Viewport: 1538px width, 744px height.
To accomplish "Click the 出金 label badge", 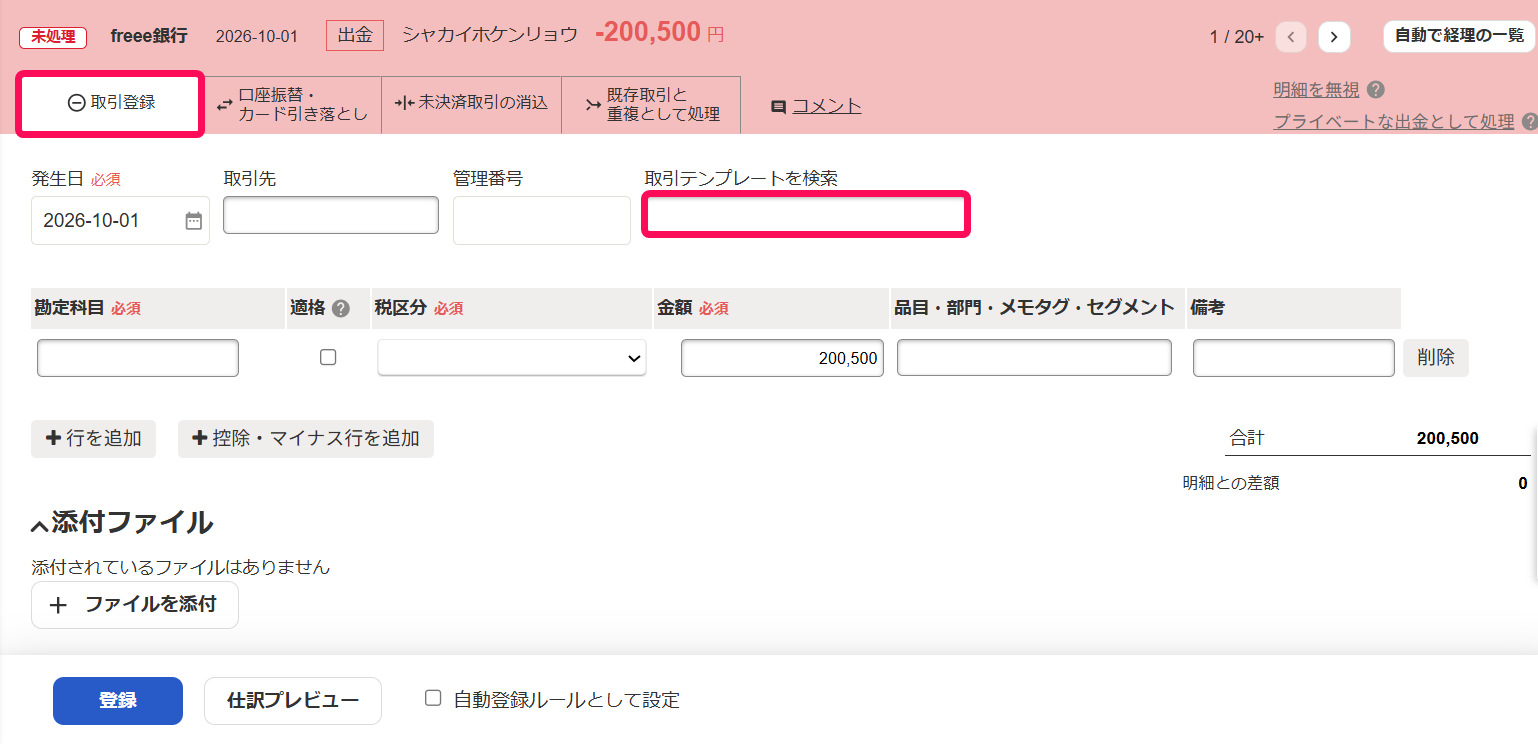I will point(355,35).
